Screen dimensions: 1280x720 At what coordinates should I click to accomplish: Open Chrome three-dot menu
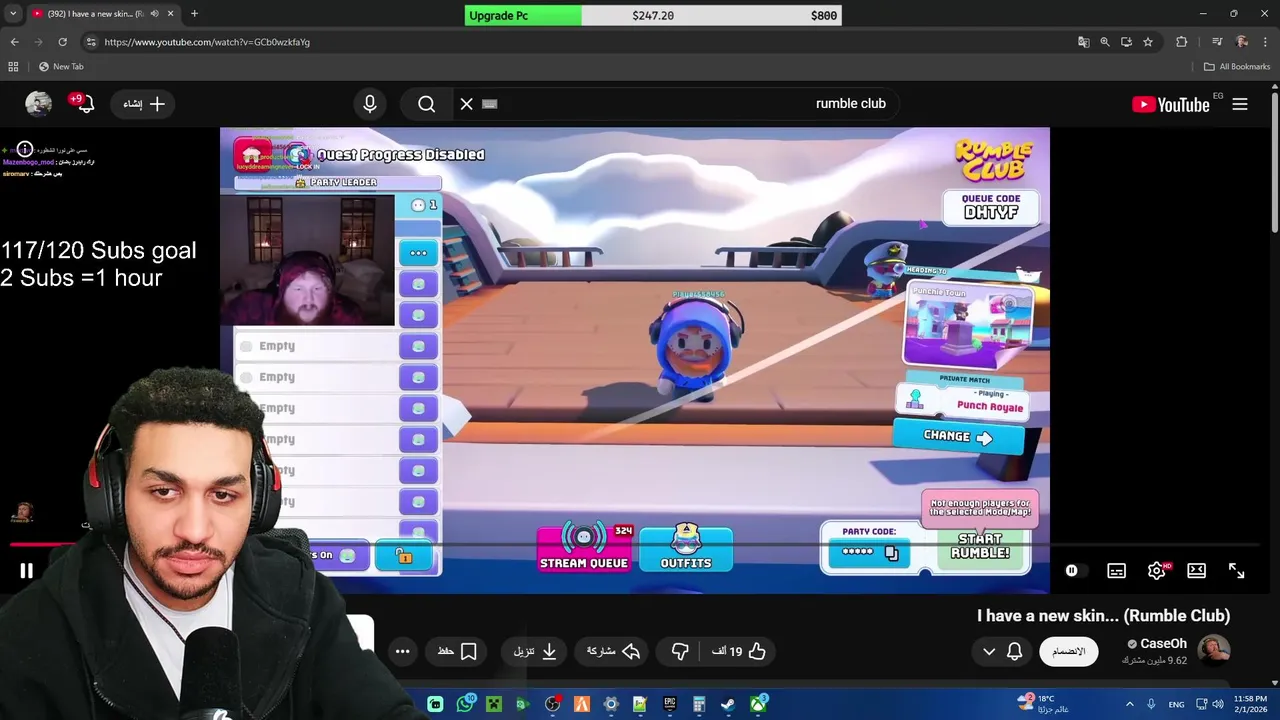tap(1266, 42)
